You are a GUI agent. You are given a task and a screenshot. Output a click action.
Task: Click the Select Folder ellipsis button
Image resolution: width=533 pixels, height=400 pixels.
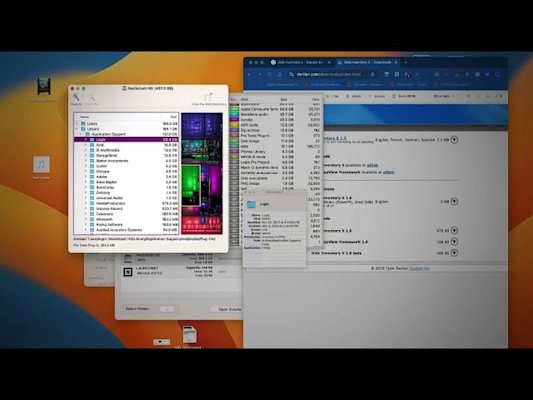(167, 309)
